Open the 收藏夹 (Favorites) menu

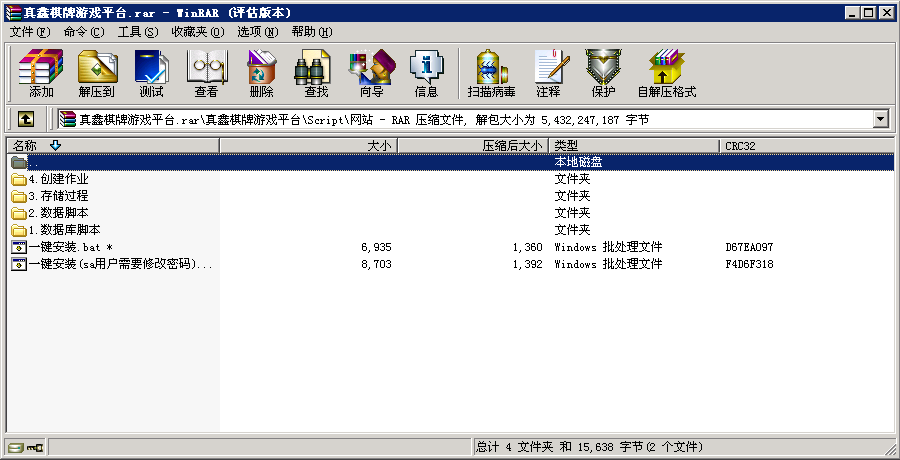195,32
